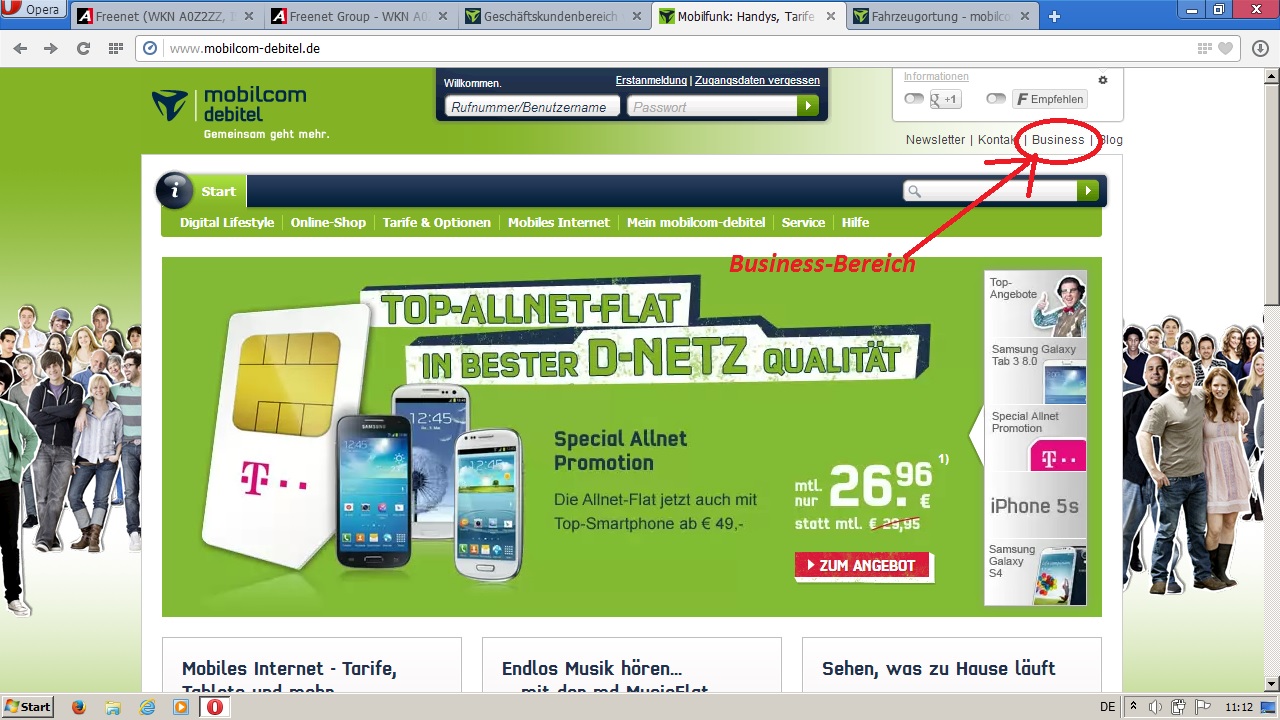The height and width of the screenshot is (720, 1280).
Task: Click the ZUM ANGEBOT button
Action: [x=863, y=565]
